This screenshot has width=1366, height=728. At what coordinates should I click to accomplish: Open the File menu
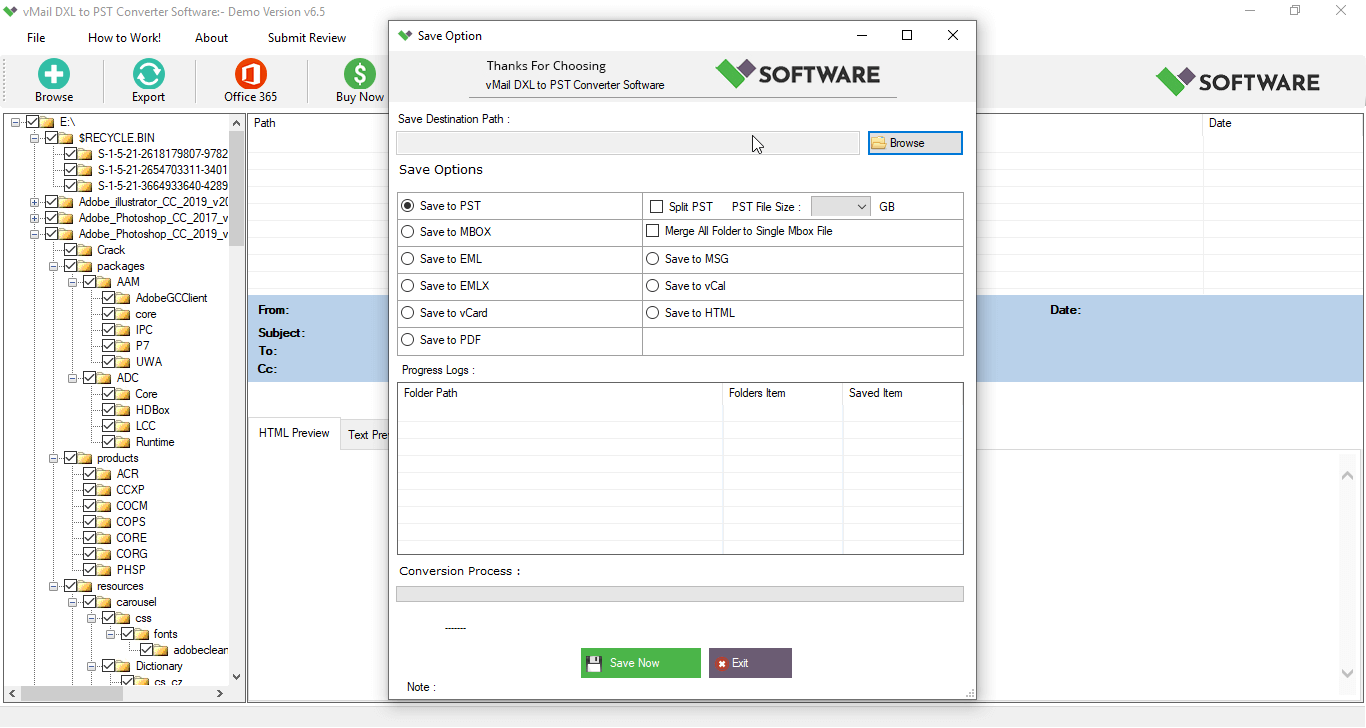pyautogui.click(x=36, y=38)
